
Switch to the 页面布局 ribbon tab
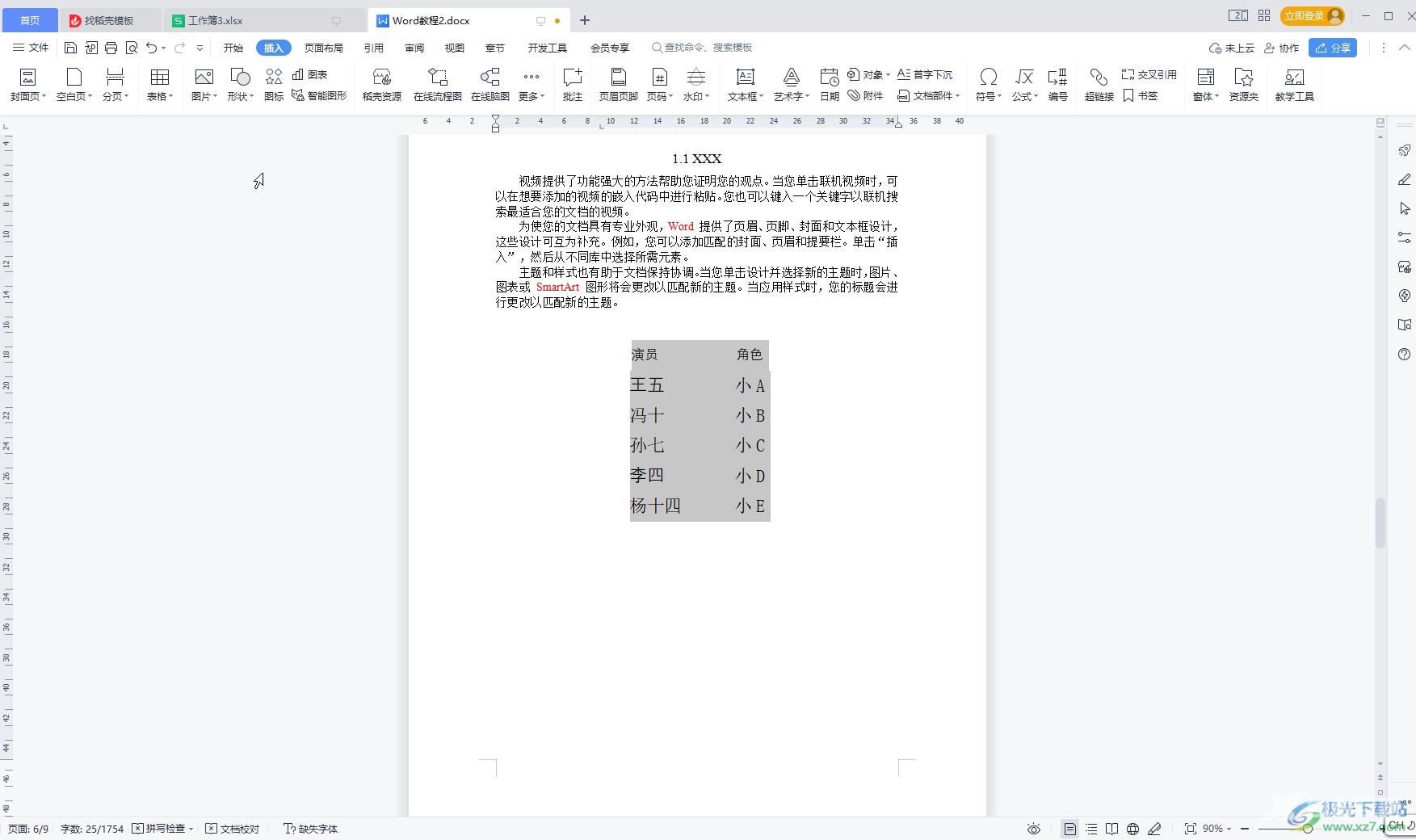[324, 48]
